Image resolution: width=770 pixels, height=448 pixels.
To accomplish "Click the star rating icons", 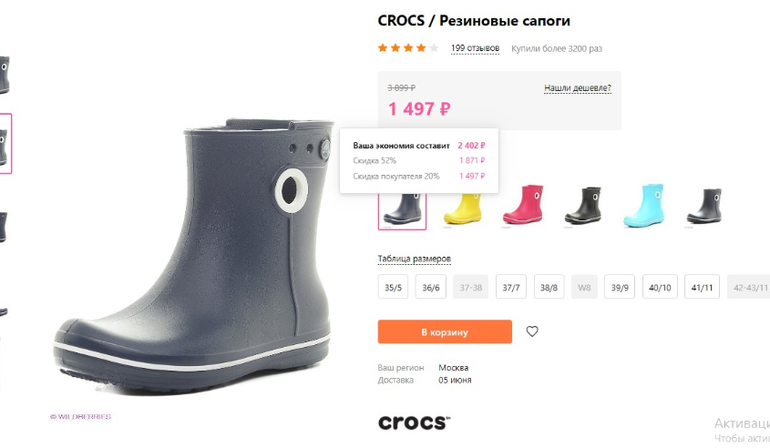I will [408, 48].
